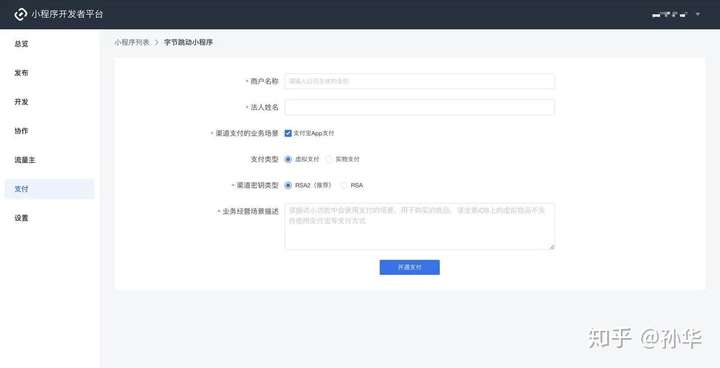This screenshot has width=720, height=368.
Task: Click the 小程序列表 breadcrumb link
Action: click(x=132, y=42)
